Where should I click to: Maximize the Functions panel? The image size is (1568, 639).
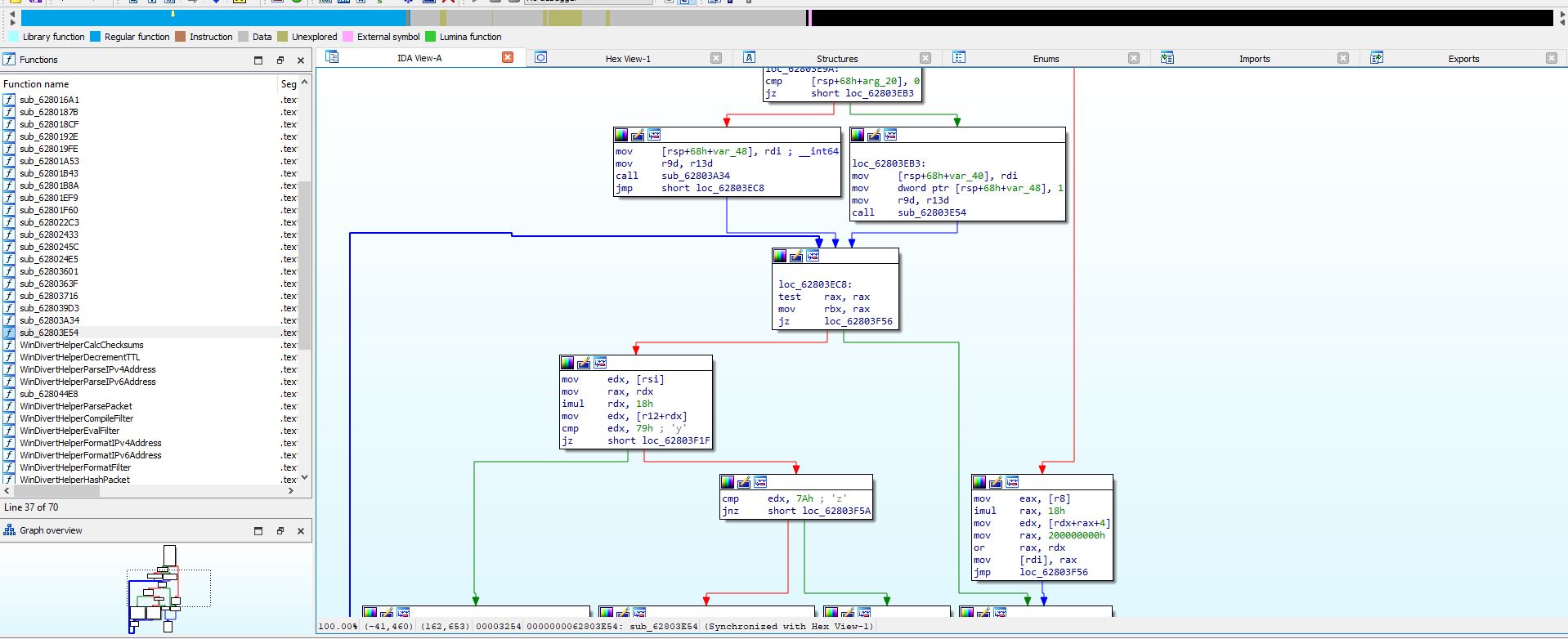(x=258, y=60)
